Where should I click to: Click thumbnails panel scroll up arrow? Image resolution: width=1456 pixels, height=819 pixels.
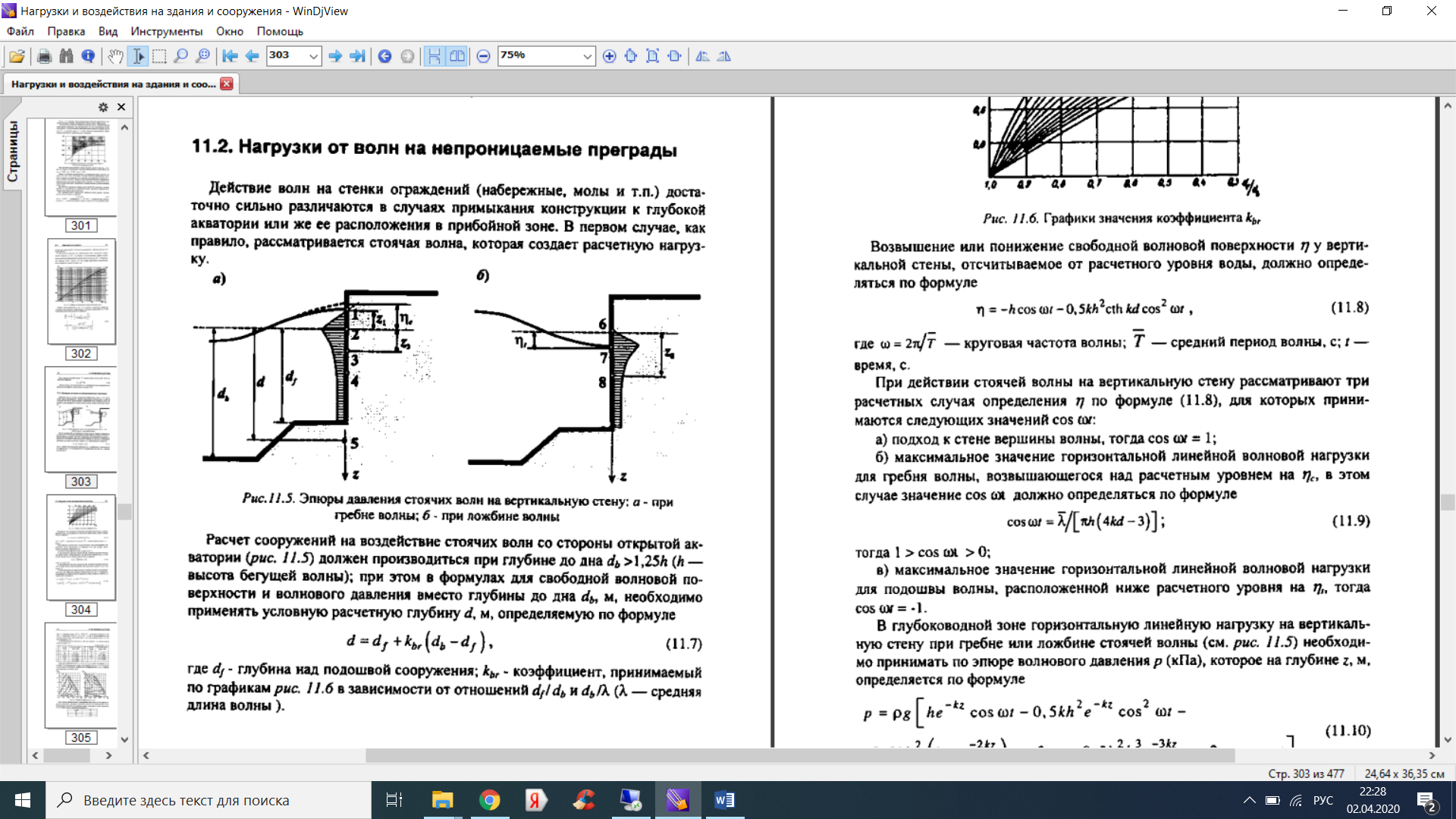[124, 127]
